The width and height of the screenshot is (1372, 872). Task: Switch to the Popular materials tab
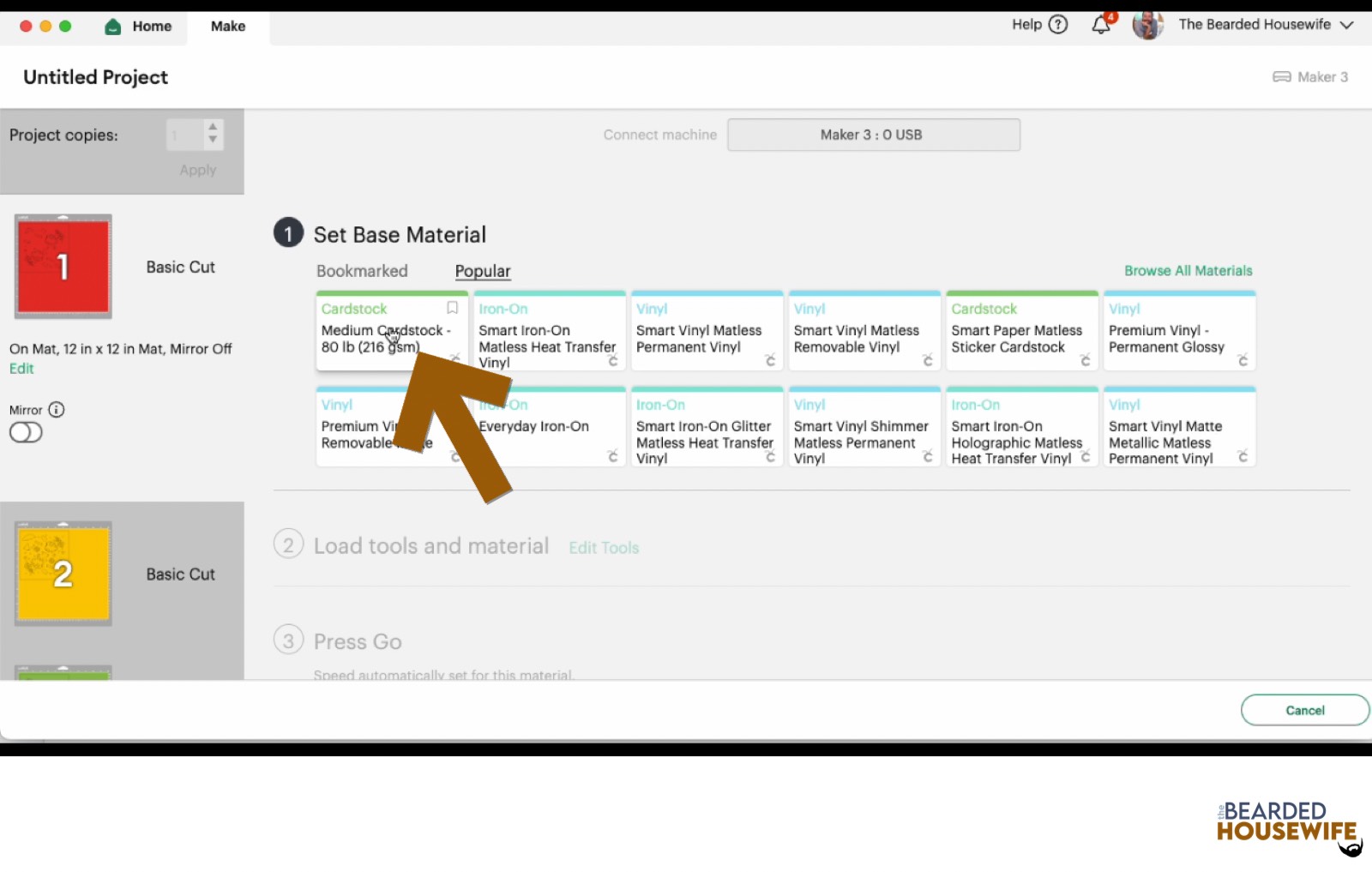pos(483,271)
